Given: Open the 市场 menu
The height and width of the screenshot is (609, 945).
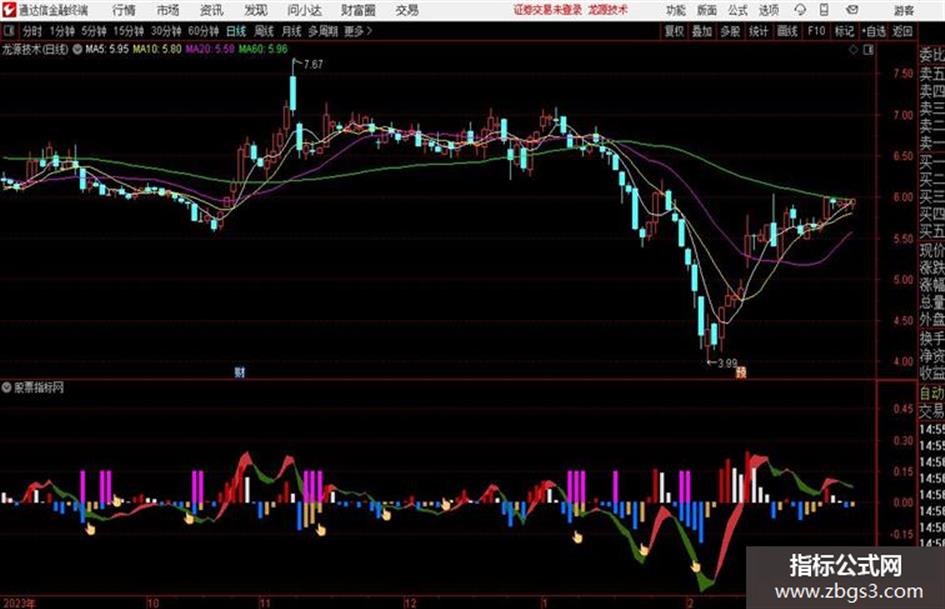Looking at the screenshot, I should pos(168,10).
